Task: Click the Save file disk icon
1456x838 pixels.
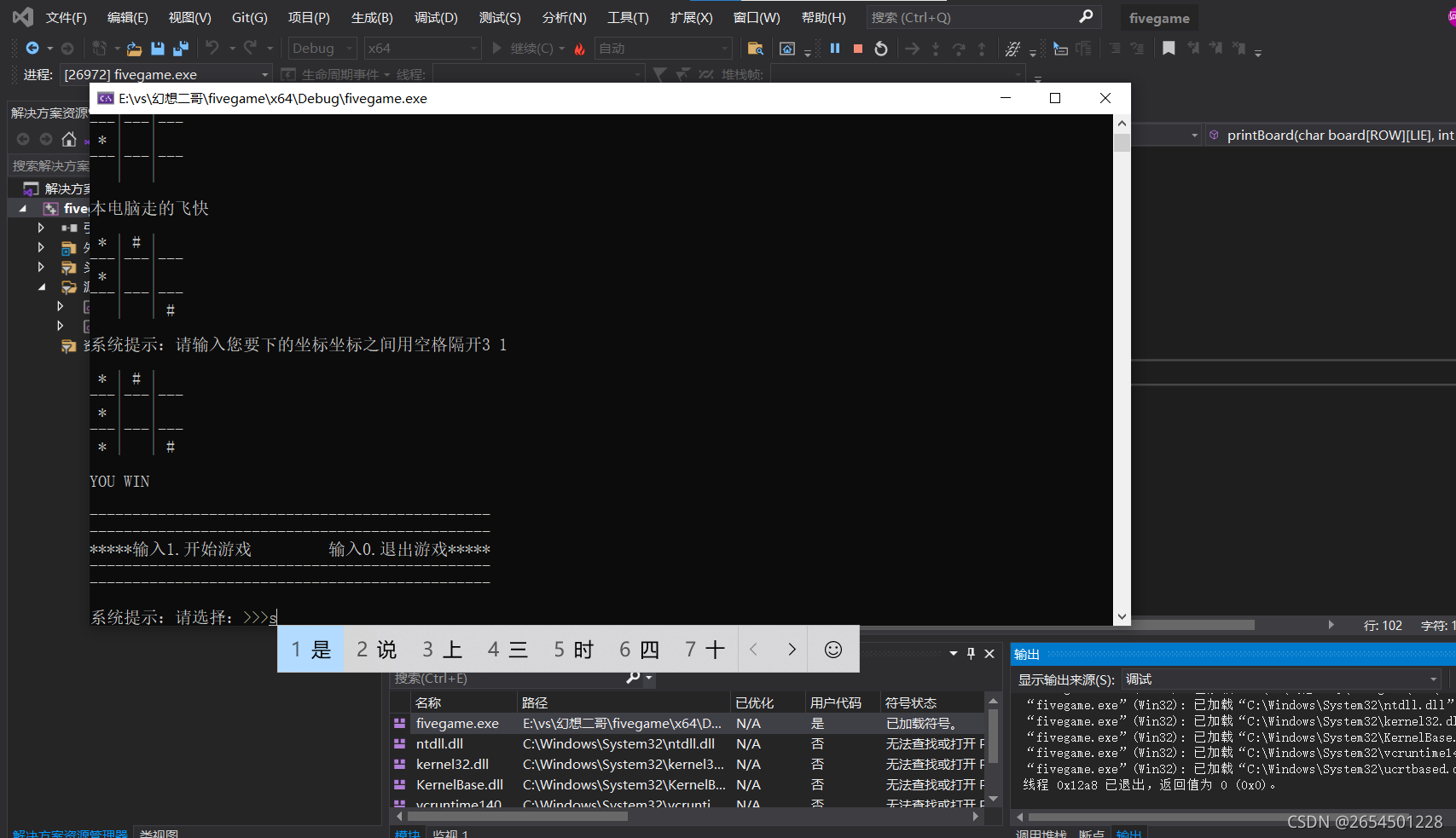Action: coord(158,49)
